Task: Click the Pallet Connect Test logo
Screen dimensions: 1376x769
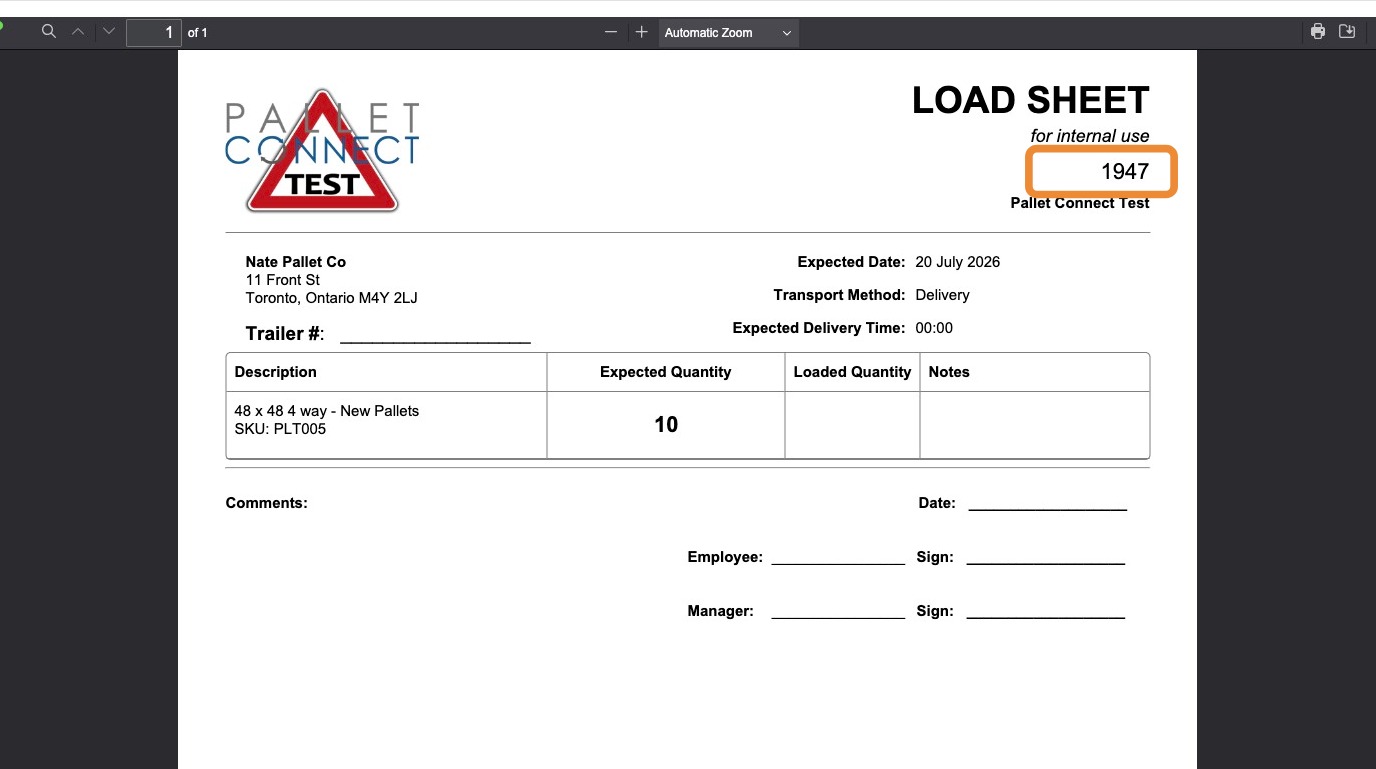Action: [x=322, y=150]
